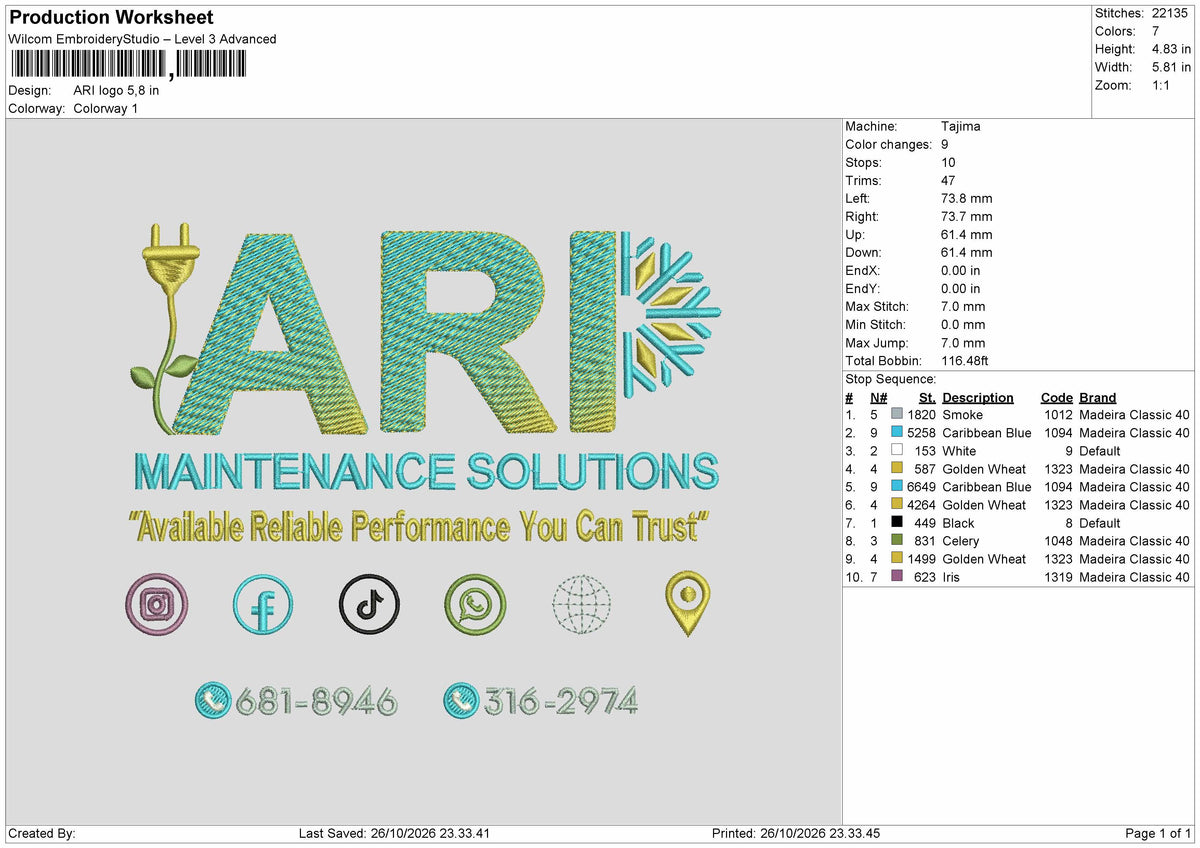Click the Black color swatch in row 7
Screen dimensions: 1200x848
tap(897, 523)
